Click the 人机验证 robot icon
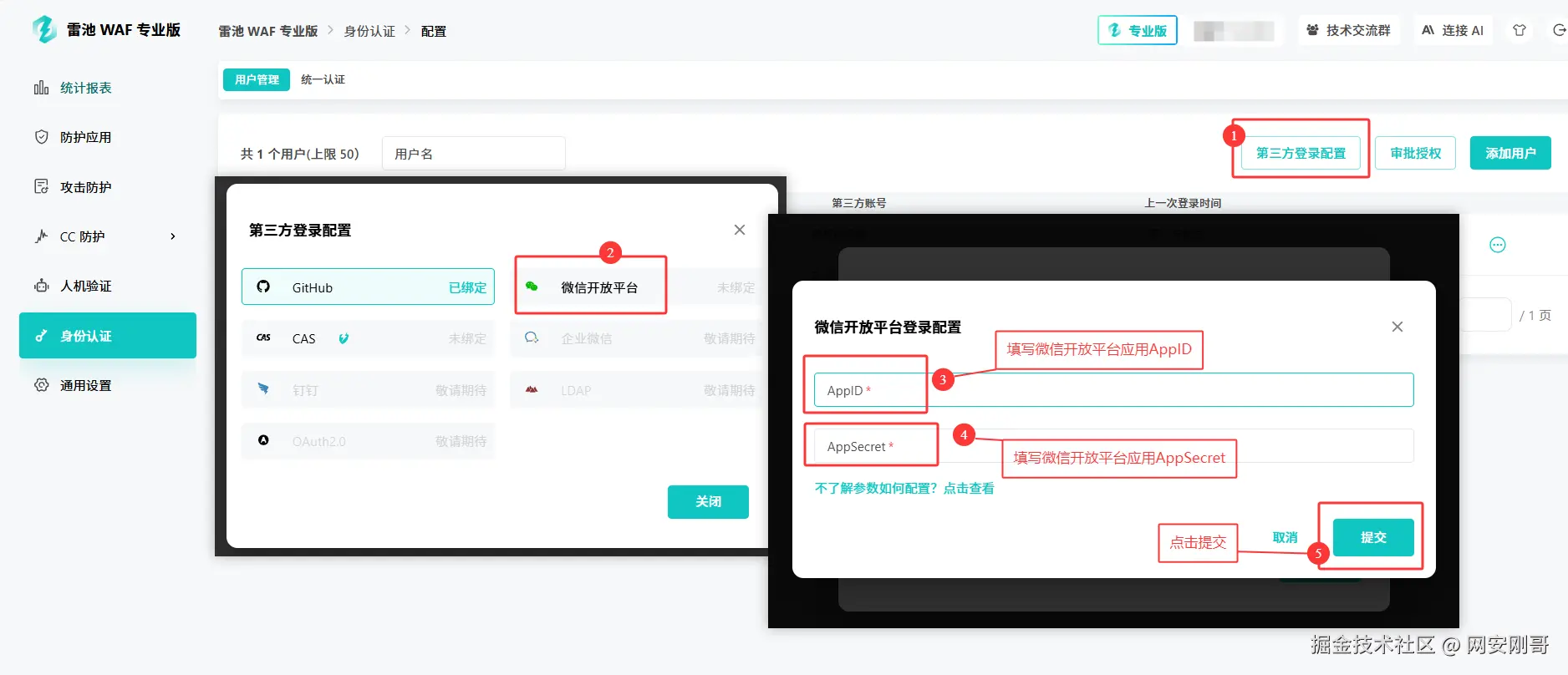1568x675 pixels. click(x=41, y=286)
